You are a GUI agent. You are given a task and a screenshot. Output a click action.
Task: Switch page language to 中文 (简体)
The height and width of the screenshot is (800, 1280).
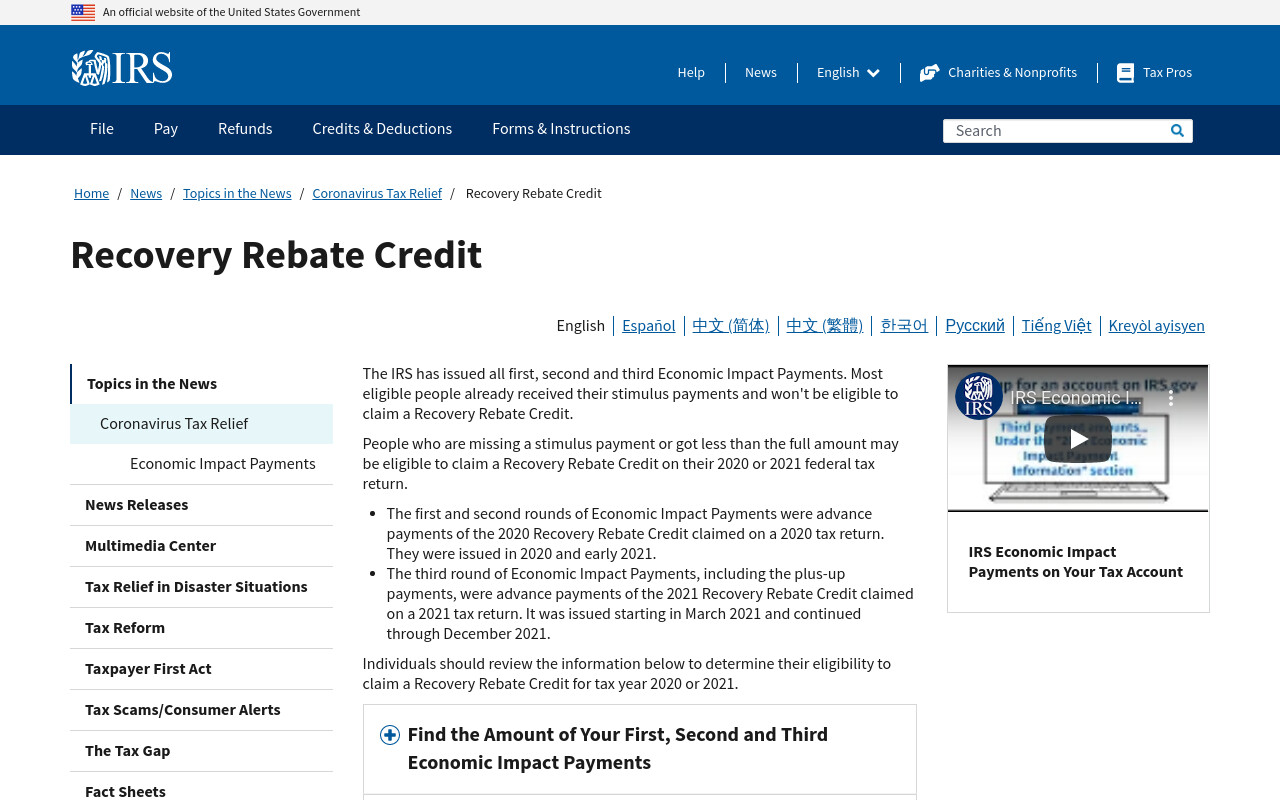[x=730, y=325]
